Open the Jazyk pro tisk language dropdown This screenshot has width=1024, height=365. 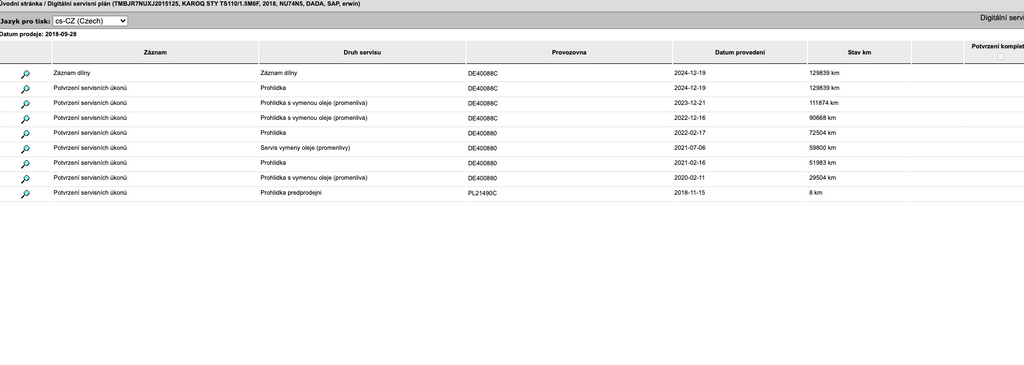point(90,21)
